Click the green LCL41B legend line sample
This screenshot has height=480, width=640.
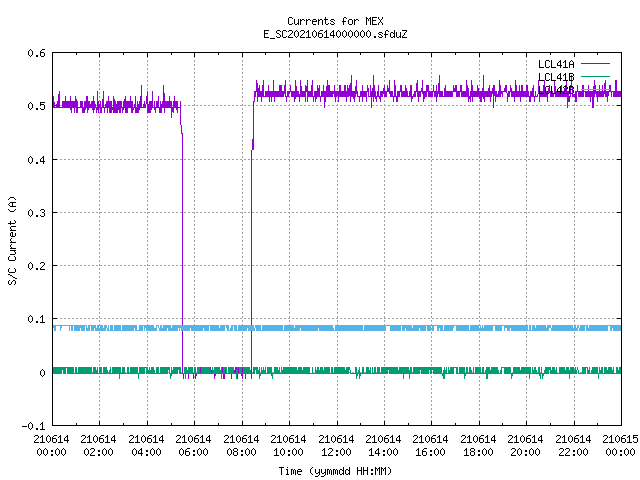(x=595, y=76)
